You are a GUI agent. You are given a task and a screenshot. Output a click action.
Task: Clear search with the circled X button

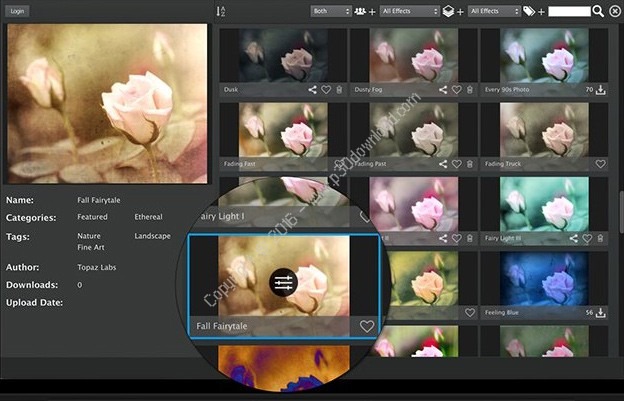(x=613, y=11)
